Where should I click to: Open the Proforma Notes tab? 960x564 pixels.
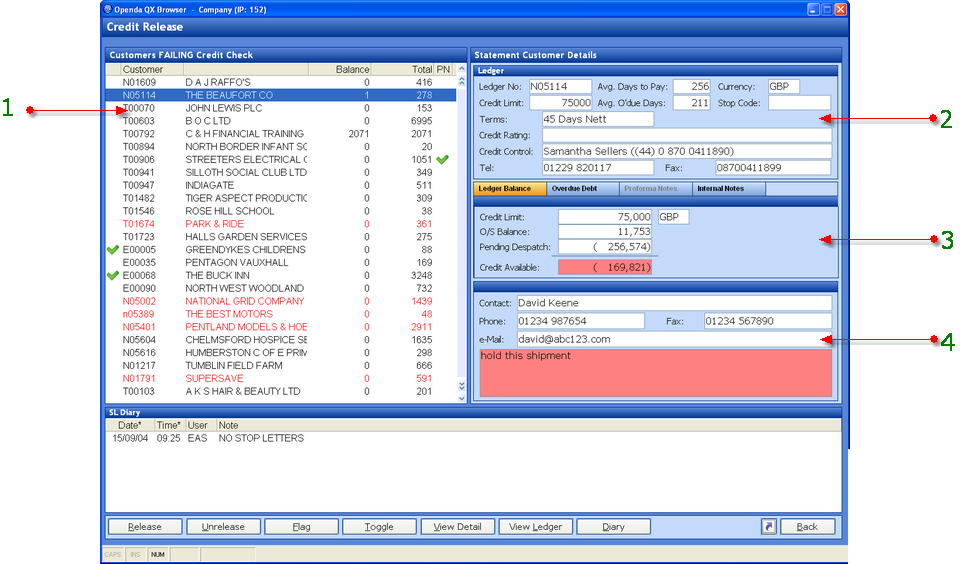pyautogui.click(x=655, y=189)
